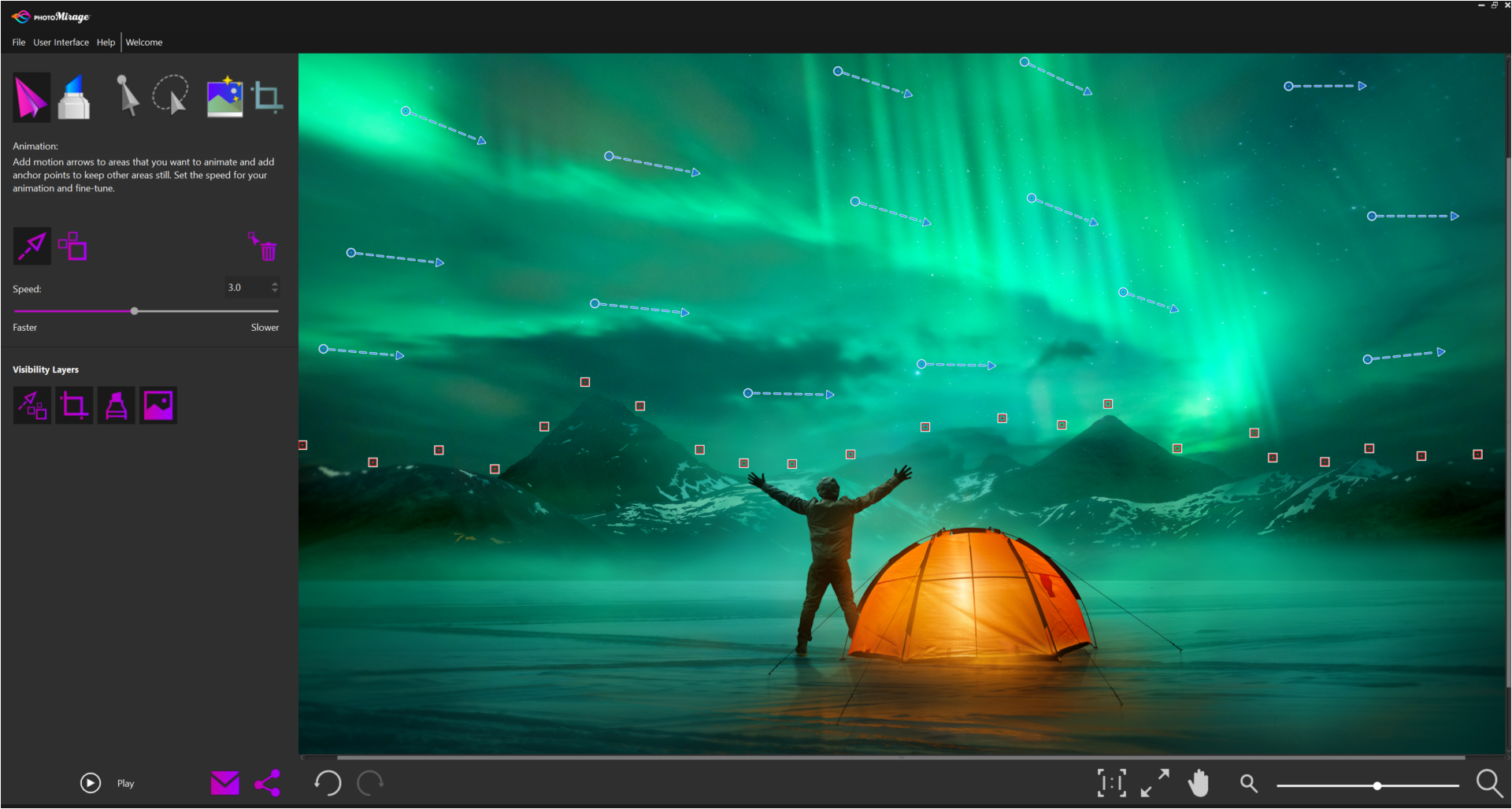Open the Crop tool
Viewport: 1512px width, 809px height.
click(267, 96)
